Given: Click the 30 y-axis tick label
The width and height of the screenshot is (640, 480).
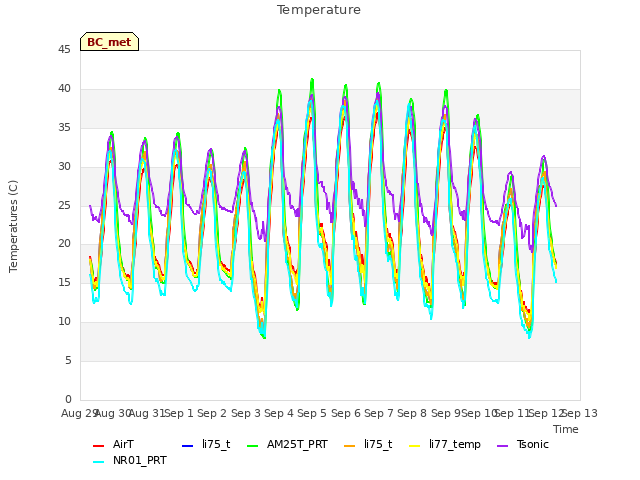Looking at the screenshot, I should pyautogui.click(x=64, y=166).
